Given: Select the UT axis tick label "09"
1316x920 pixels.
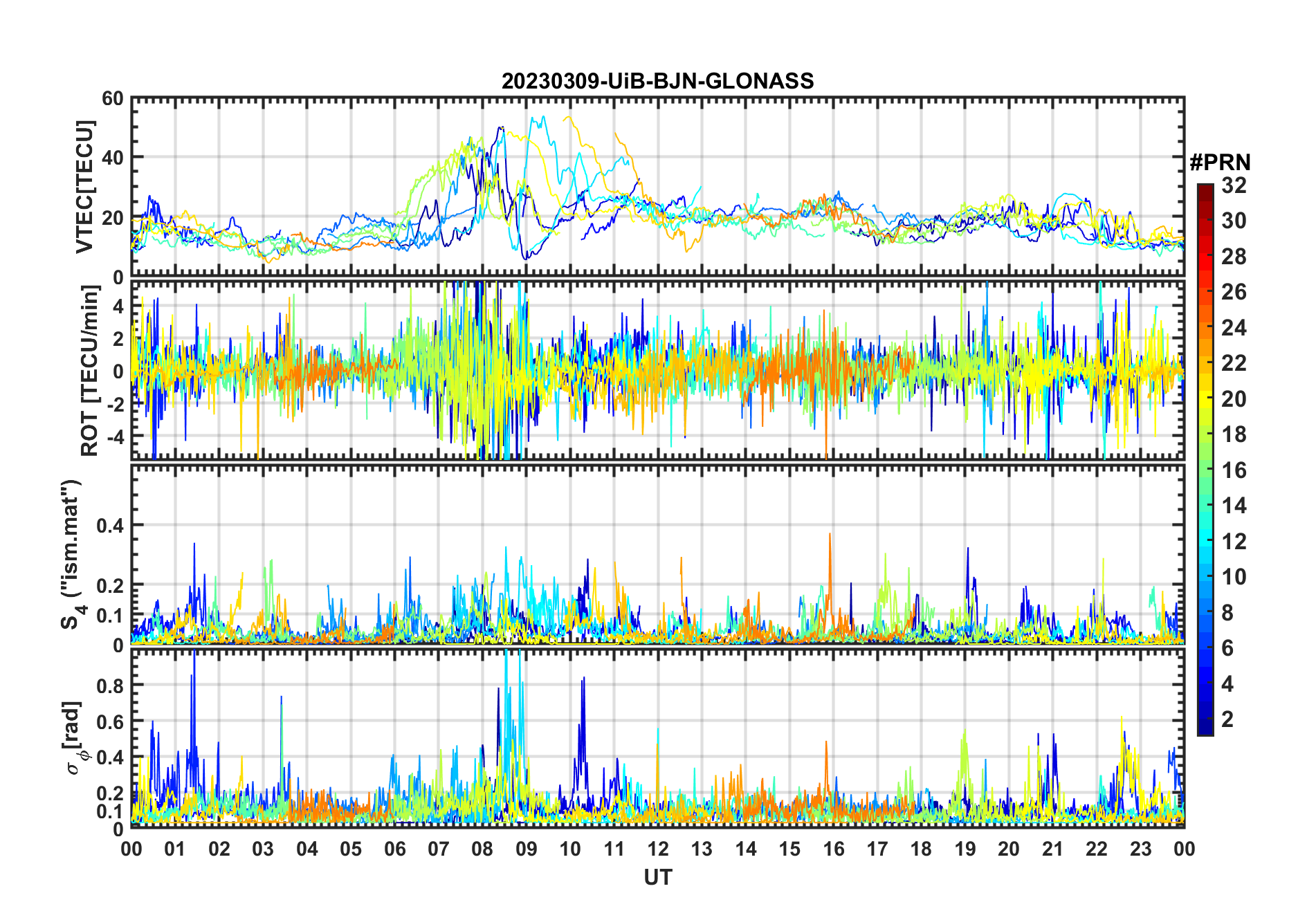Looking at the screenshot, I should [x=527, y=849].
